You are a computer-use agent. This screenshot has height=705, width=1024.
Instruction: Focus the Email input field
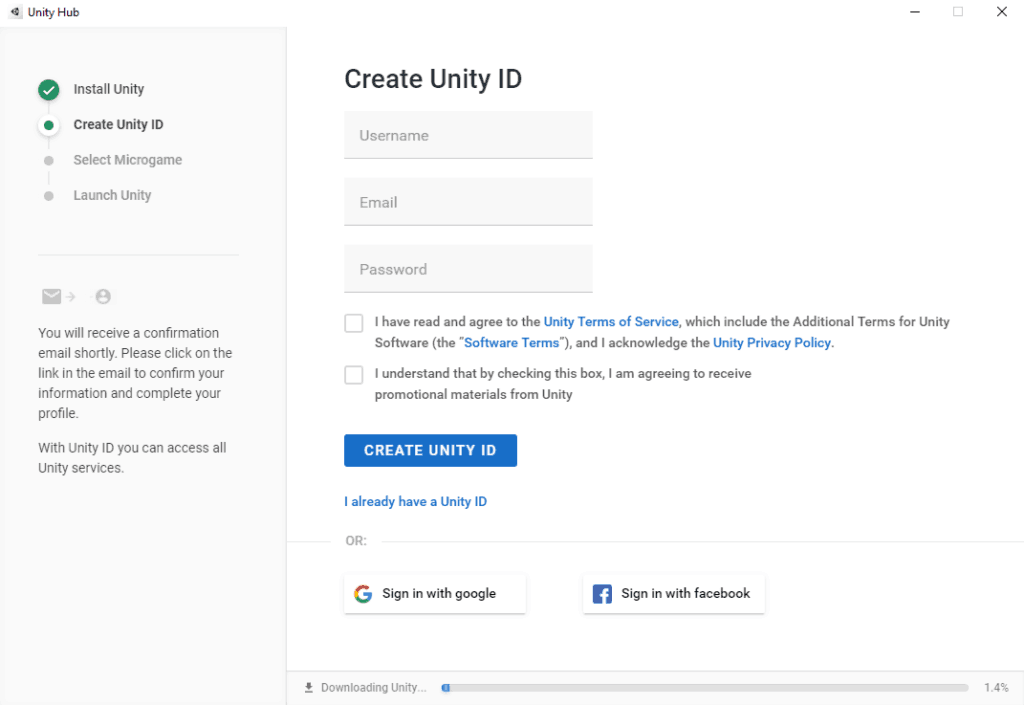pos(468,202)
